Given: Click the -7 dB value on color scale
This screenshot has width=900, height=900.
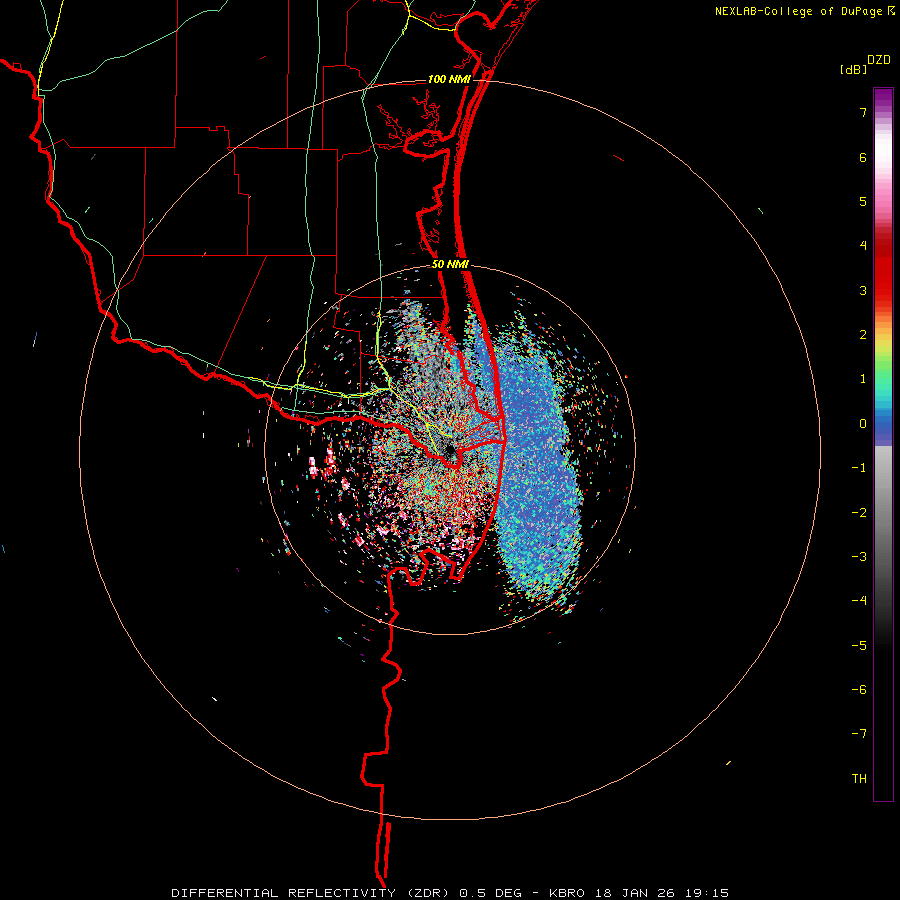Looking at the screenshot, I should (x=859, y=734).
